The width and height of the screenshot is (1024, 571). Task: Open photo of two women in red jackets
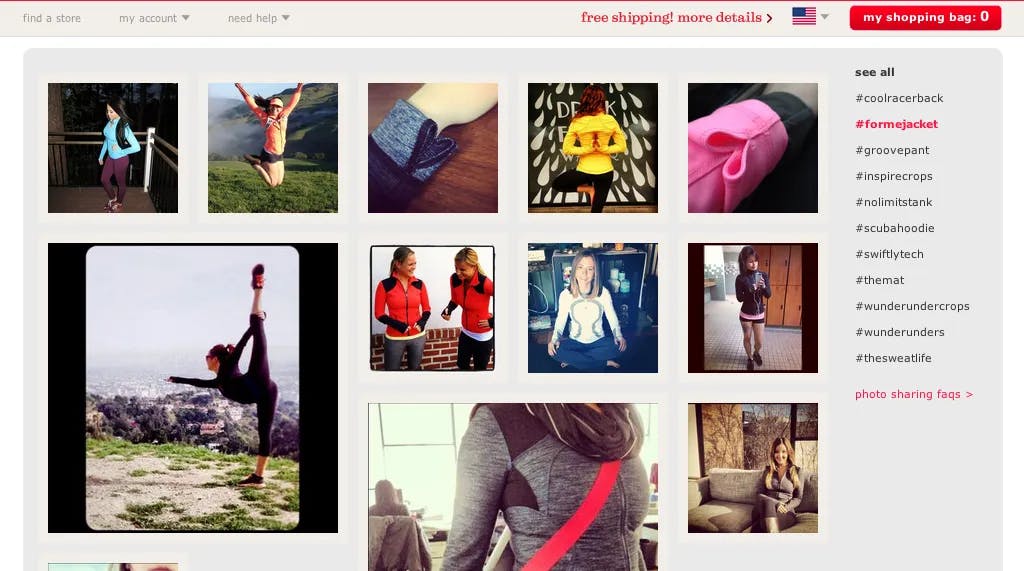click(x=433, y=308)
